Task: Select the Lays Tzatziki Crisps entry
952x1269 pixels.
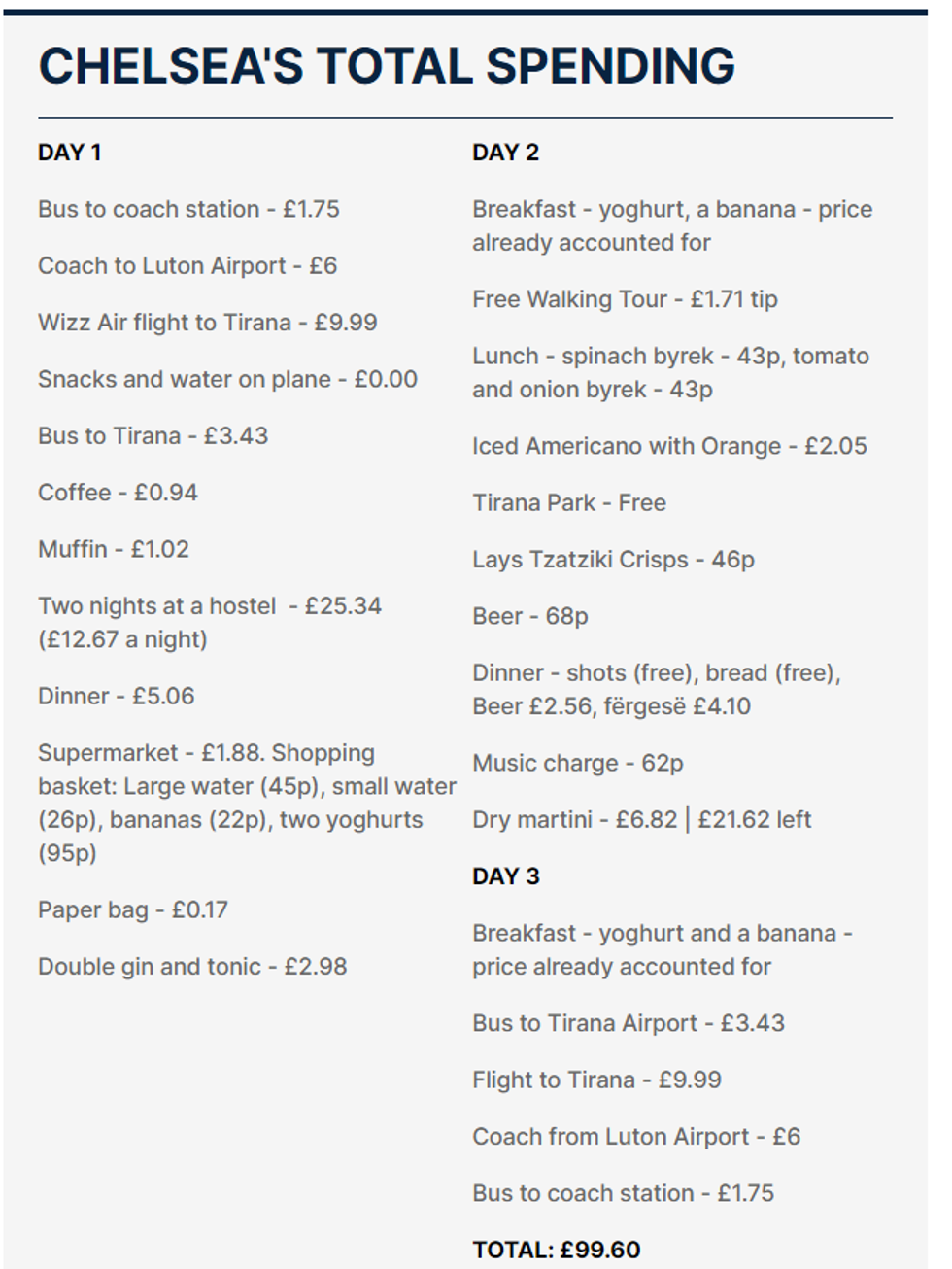Action: coord(613,560)
